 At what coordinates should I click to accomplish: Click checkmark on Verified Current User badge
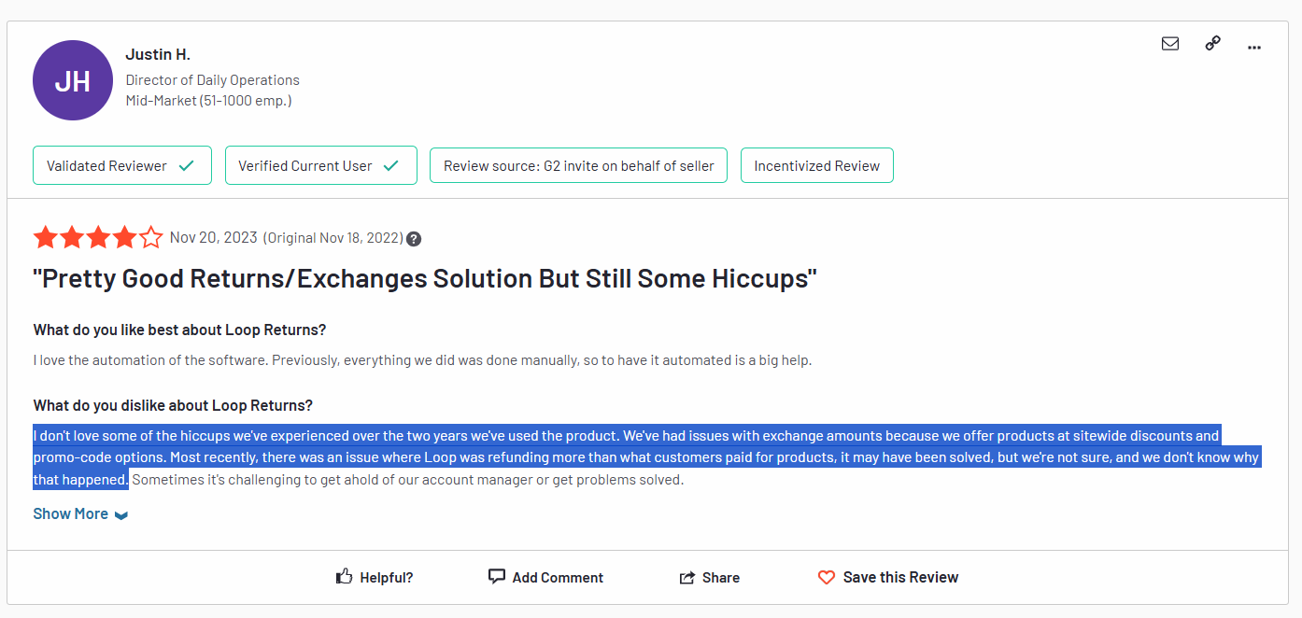coord(391,166)
